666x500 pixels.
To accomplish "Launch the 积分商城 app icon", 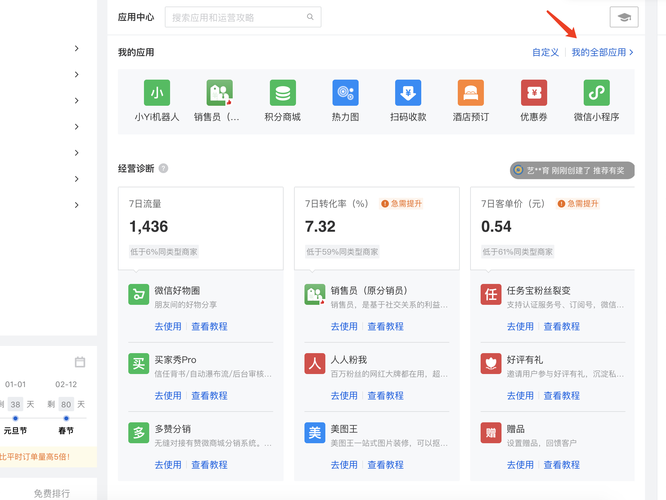I will 282,93.
